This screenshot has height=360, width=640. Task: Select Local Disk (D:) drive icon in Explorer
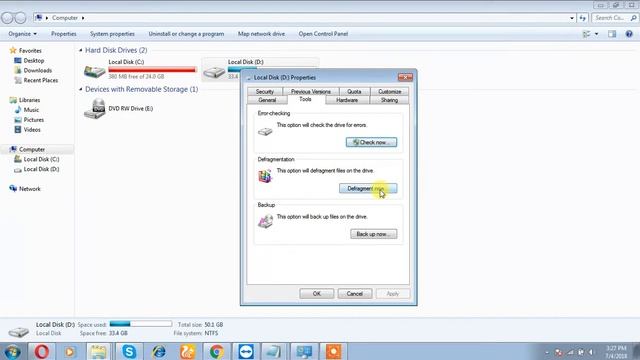point(214,72)
